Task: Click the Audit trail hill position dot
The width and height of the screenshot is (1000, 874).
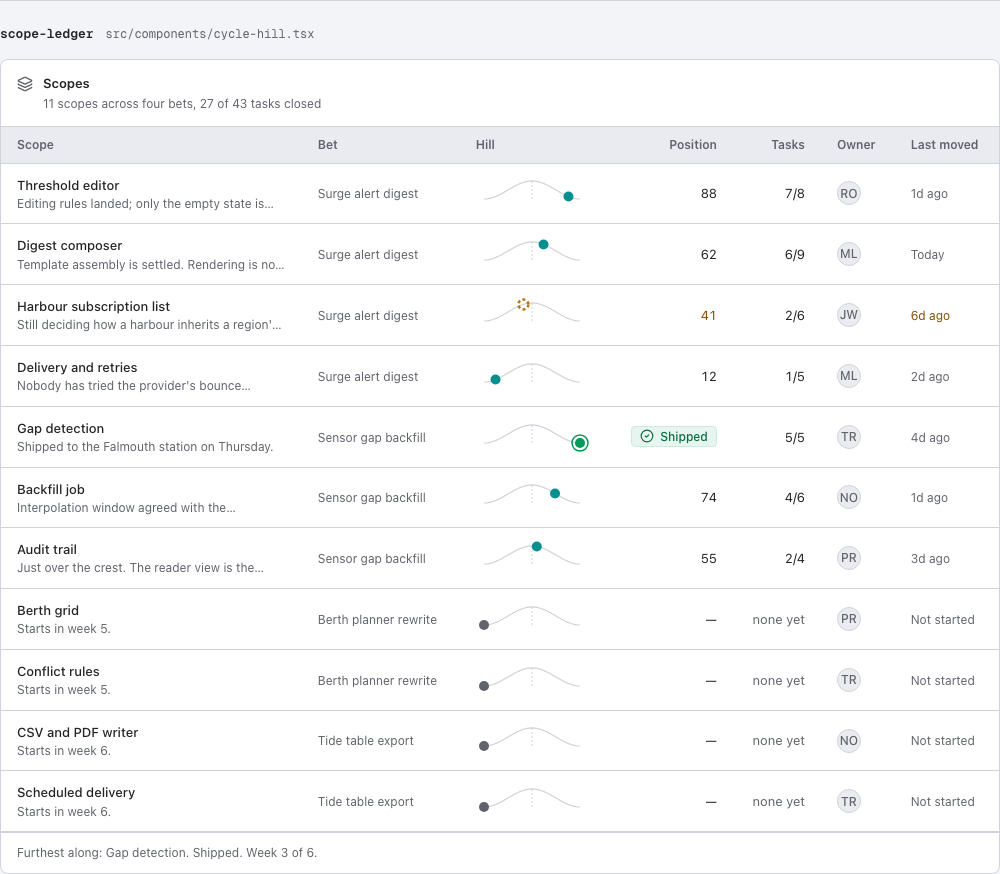Action: tap(537, 546)
